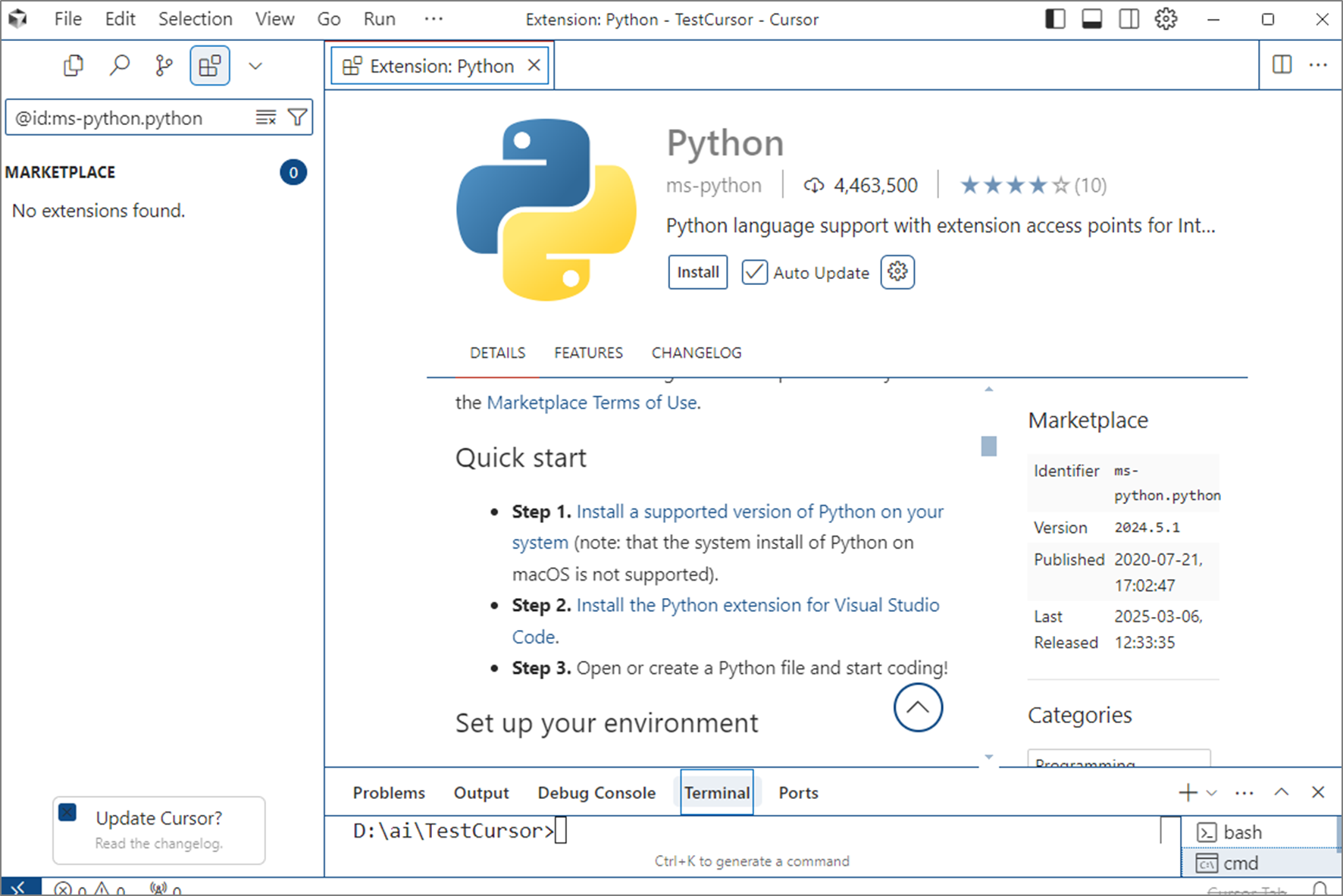
Task: Toggle primary sidebar layout icon
Action: pos(1054,19)
